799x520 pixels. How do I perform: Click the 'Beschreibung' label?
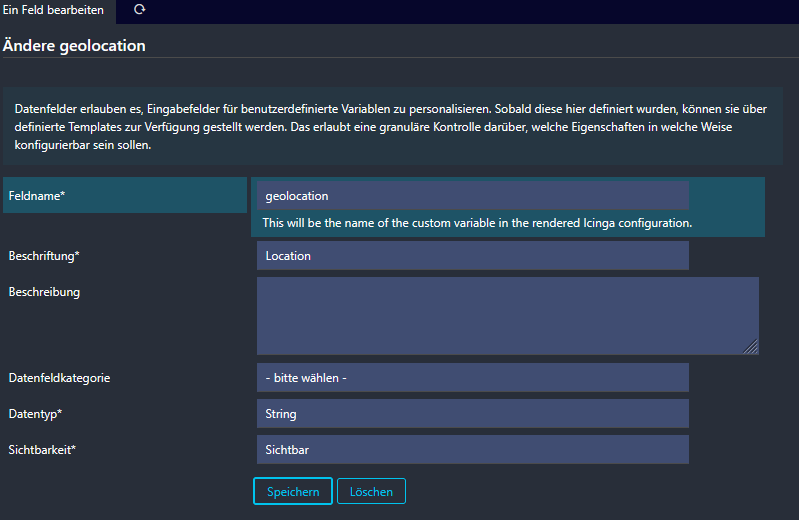tap(44, 292)
